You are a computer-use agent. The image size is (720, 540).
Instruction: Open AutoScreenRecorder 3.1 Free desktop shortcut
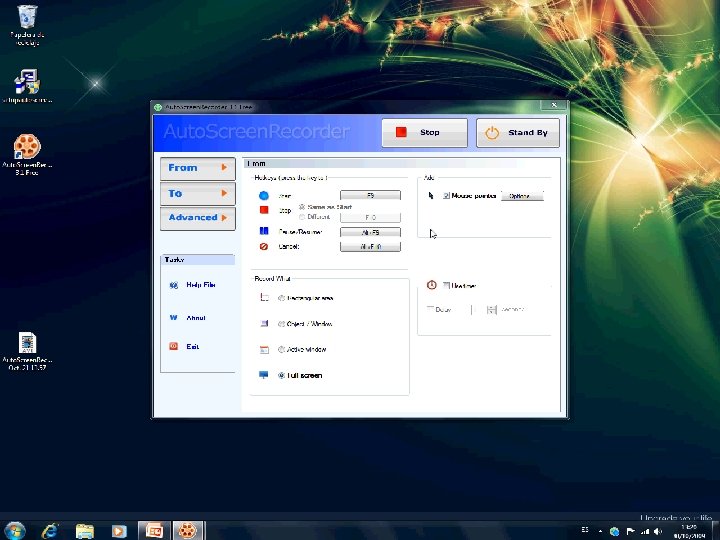[27, 155]
